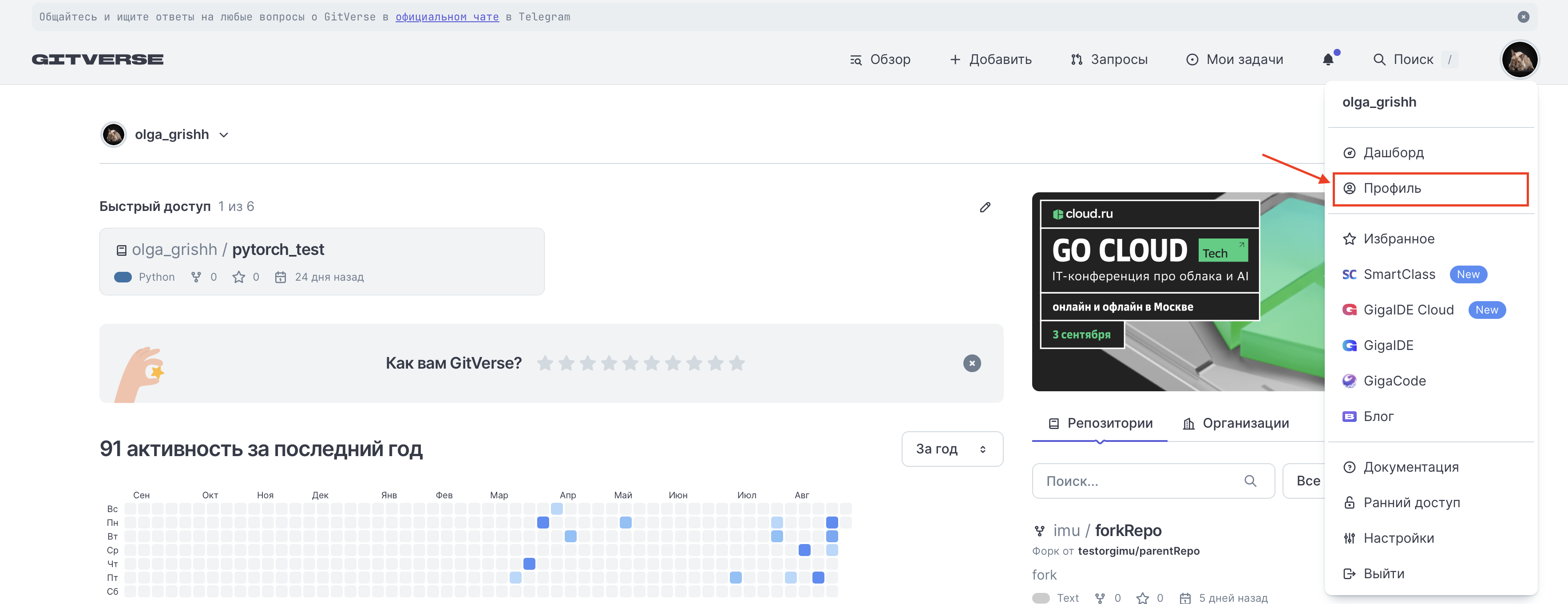Click the star icon on forkRepo row
The image size is (1568, 604).
tap(1142, 598)
